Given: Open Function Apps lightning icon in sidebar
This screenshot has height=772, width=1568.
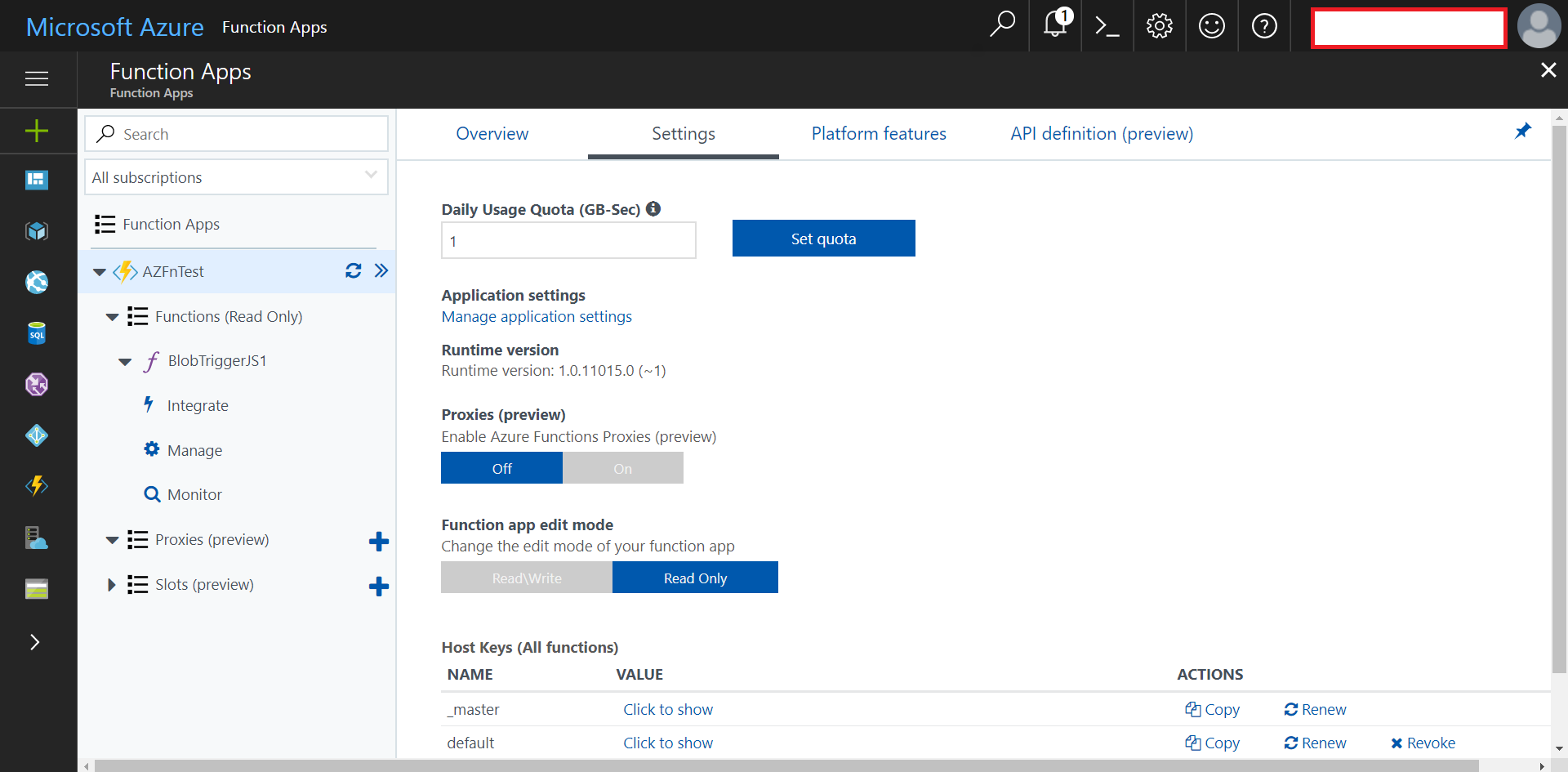Looking at the screenshot, I should click(x=37, y=486).
